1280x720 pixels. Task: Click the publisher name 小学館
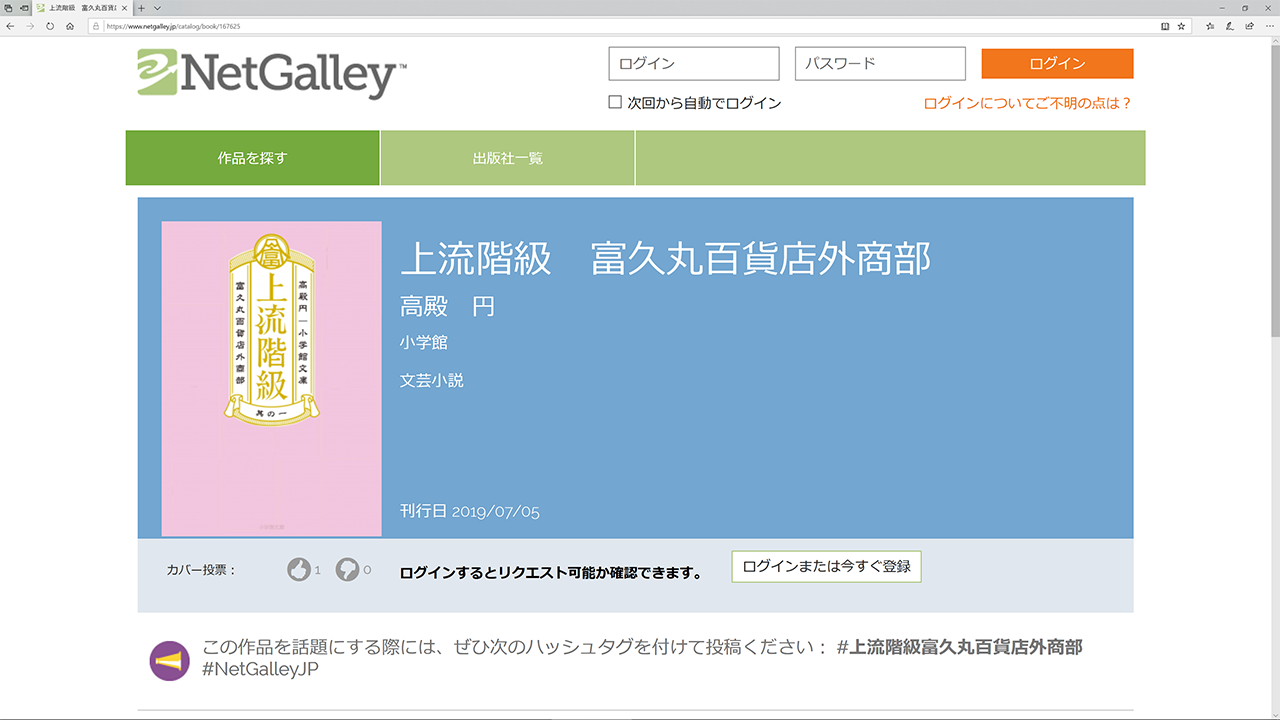coord(424,343)
